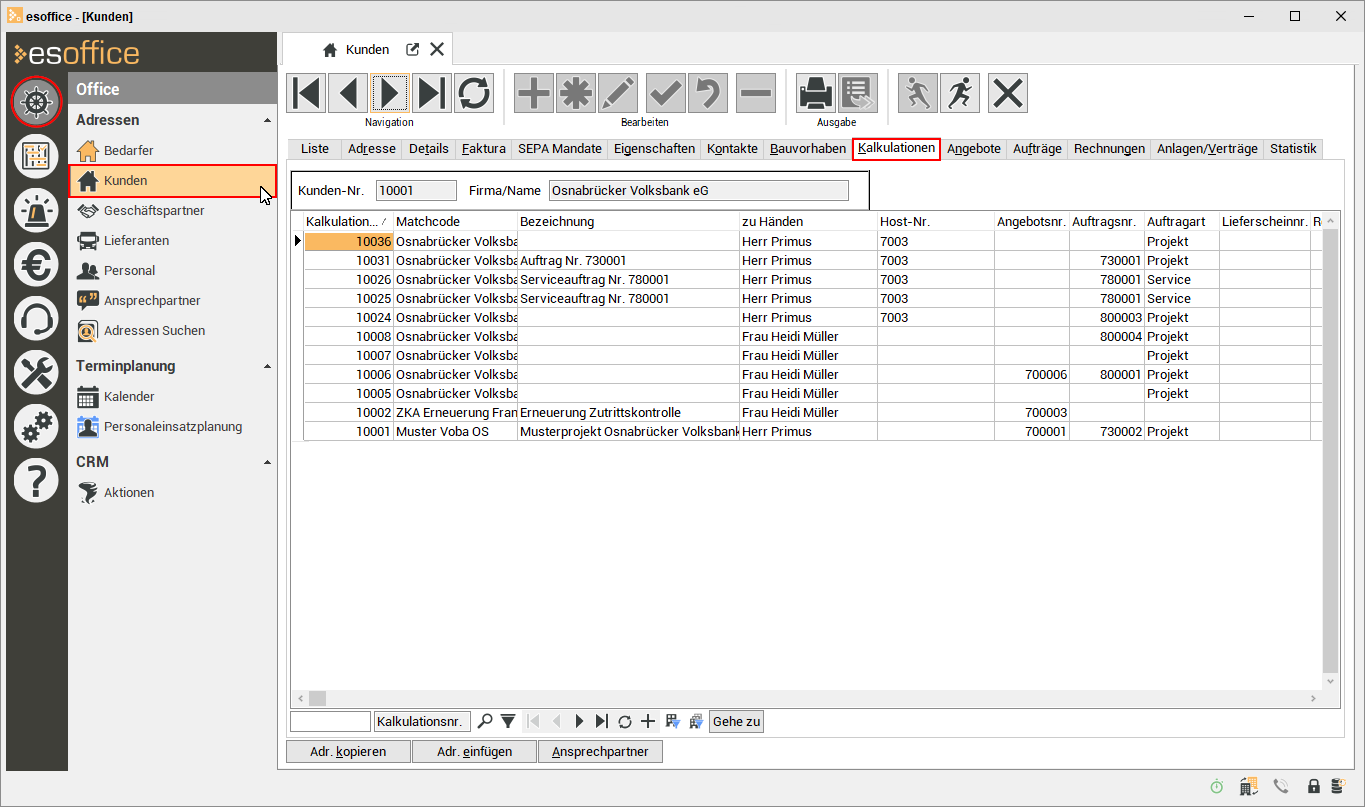Image resolution: width=1365 pixels, height=807 pixels.
Task: Click the gray running figure icon
Action: click(x=918, y=93)
